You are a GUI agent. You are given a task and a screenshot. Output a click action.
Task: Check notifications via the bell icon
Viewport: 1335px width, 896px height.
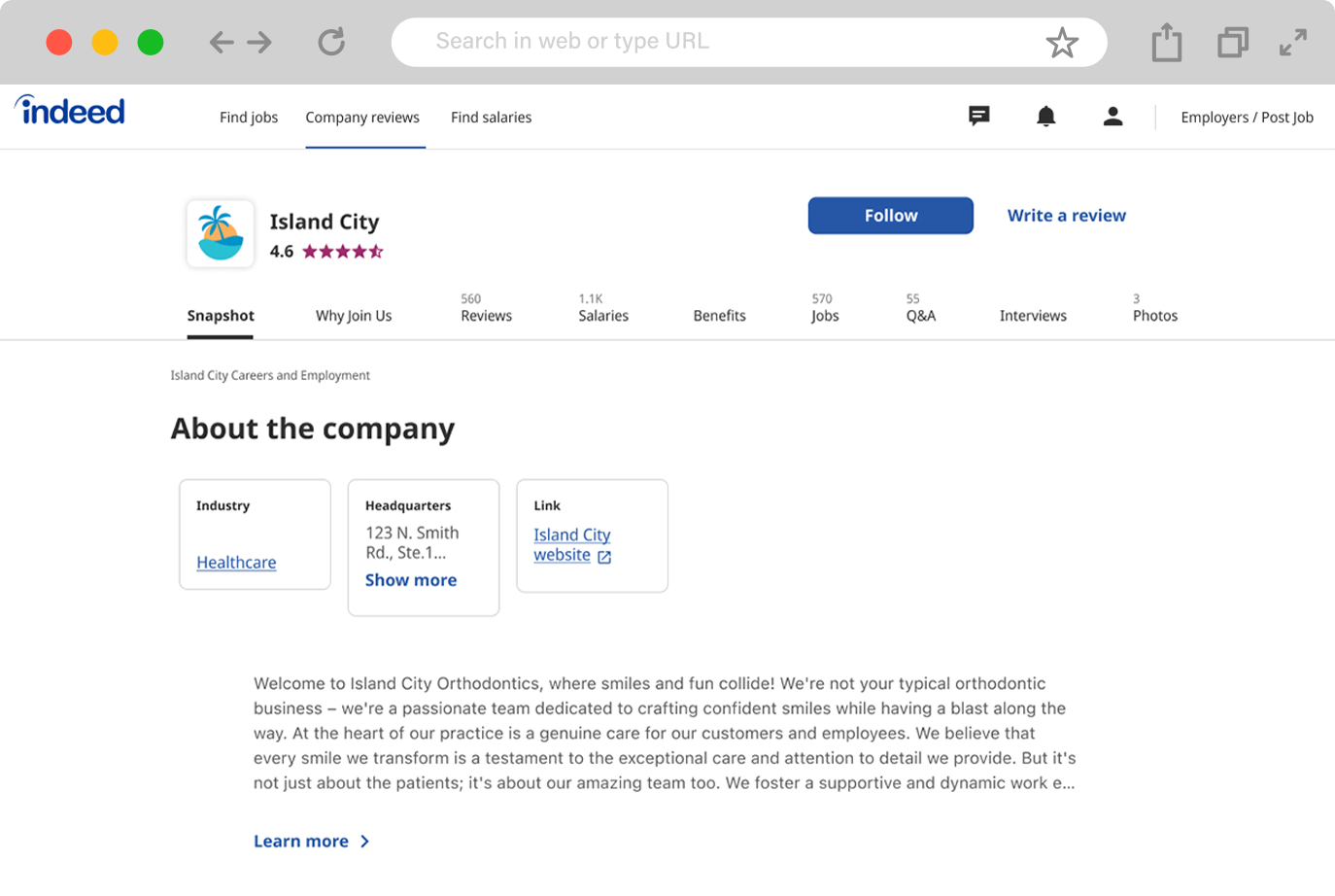coord(1045,116)
